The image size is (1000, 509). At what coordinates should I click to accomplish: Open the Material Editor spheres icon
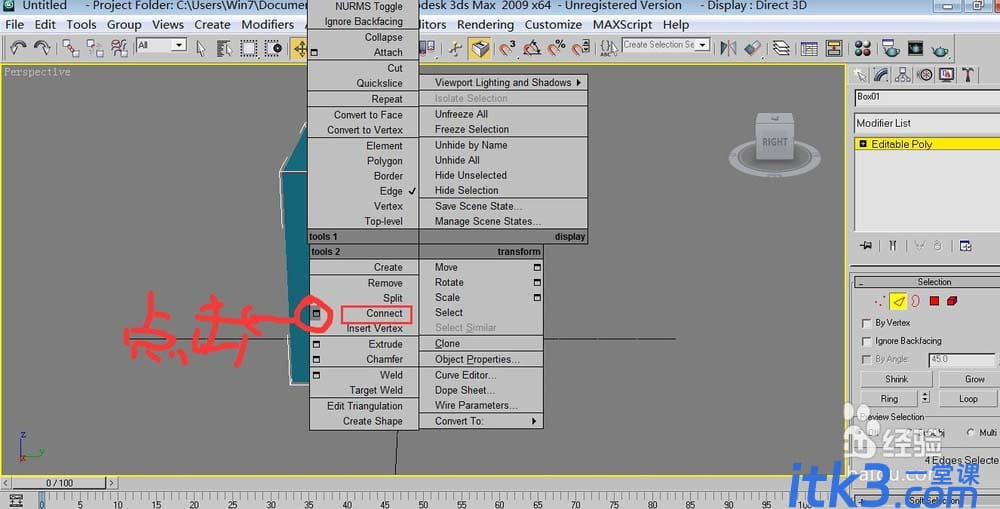(862, 48)
